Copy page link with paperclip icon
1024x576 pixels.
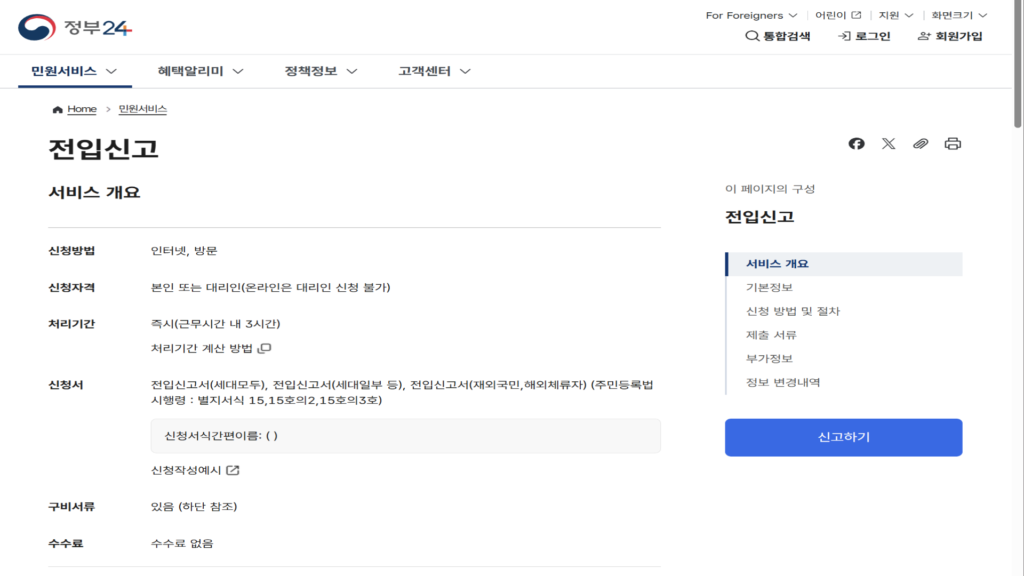[920, 144]
